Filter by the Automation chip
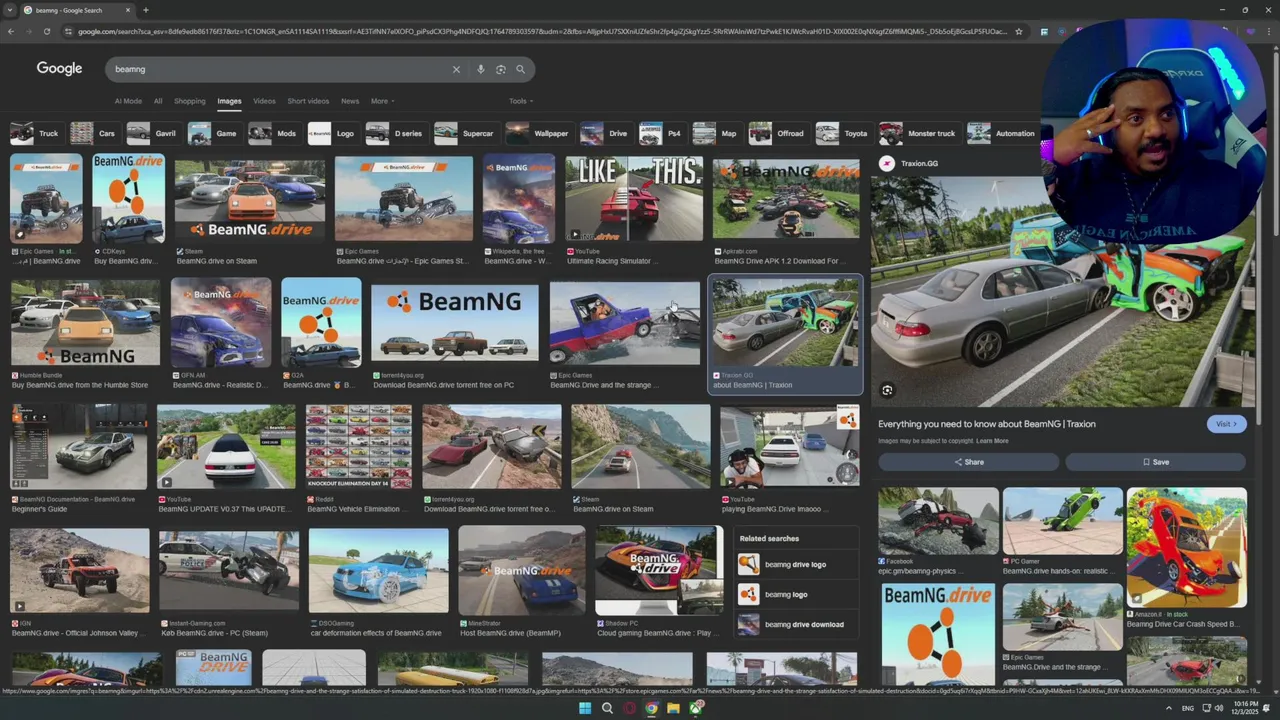Image resolution: width=1280 pixels, height=720 pixels. pyautogui.click(x=1003, y=133)
